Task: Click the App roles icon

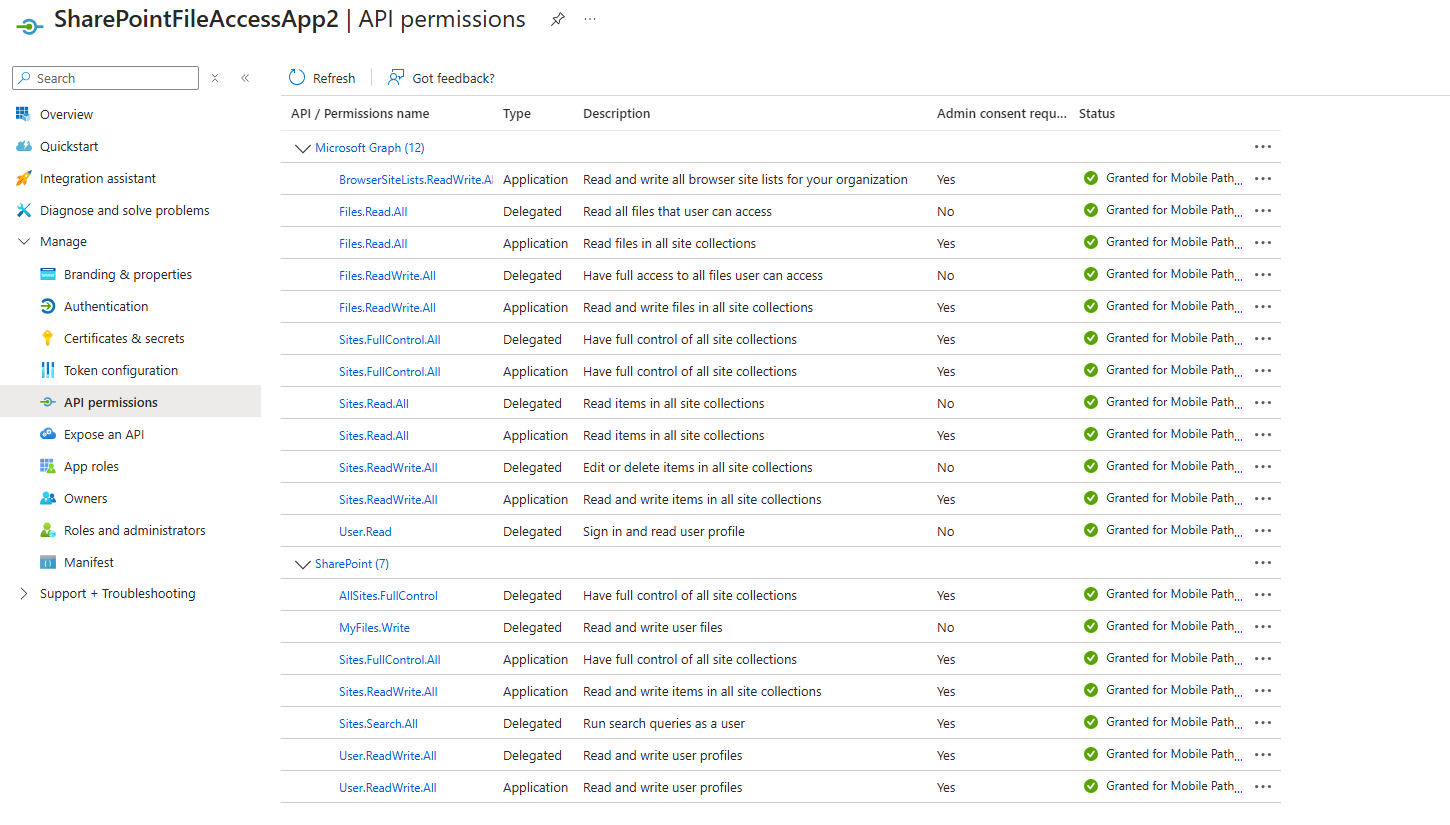Action: [47, 466]
